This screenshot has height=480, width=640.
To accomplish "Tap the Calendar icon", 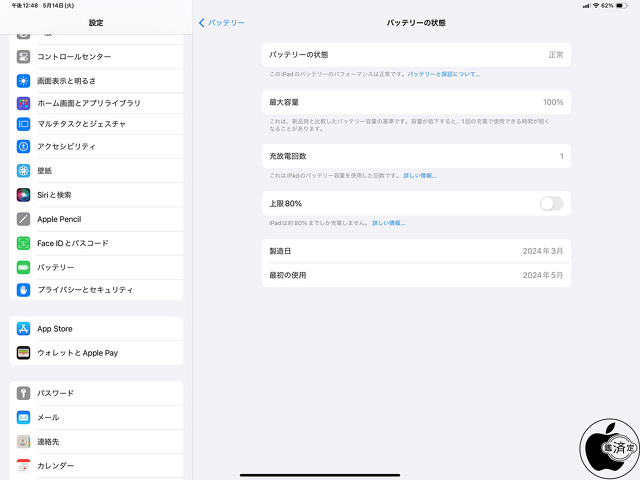I will 23,466.
